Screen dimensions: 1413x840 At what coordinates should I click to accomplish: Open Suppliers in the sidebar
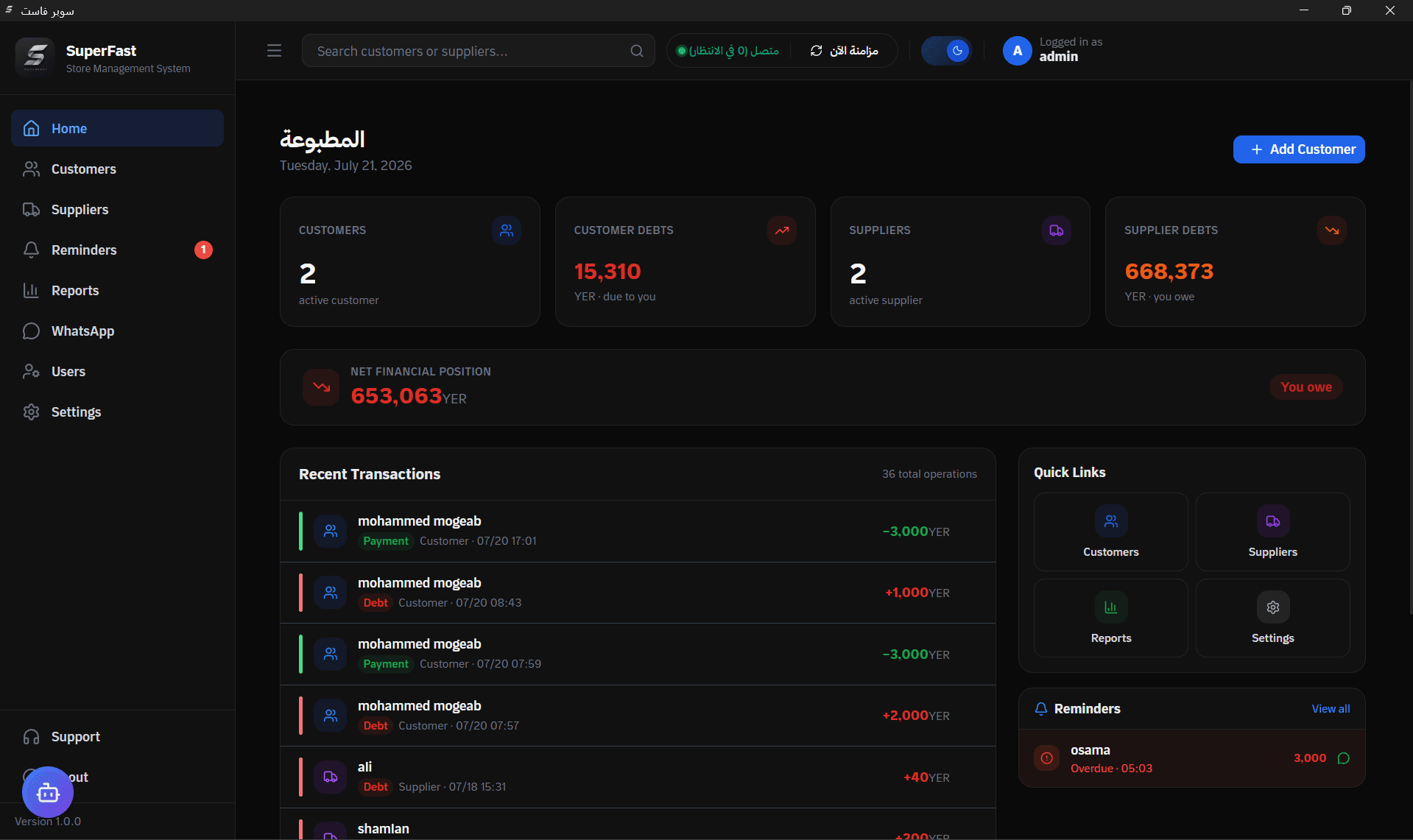(x=117, y=209)
